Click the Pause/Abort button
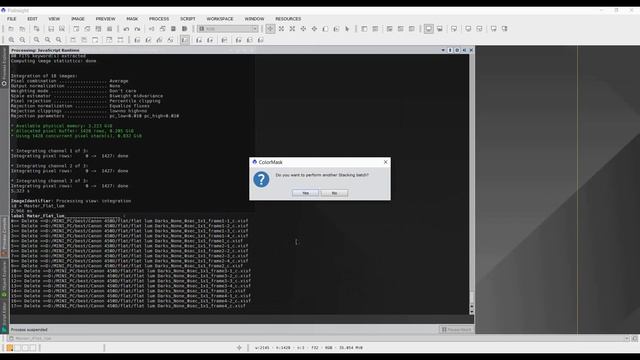The image size is (640, 360). click(x=456, y=329)
